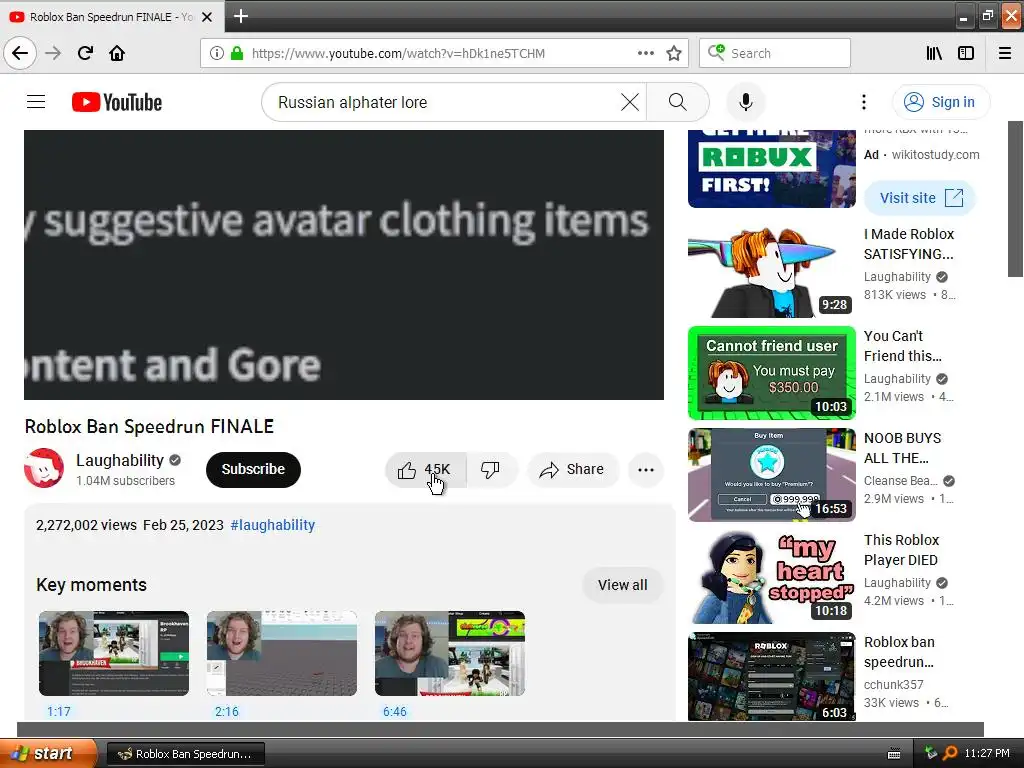Click the browser forward arrow
The image size is (1024, 768).
coord(53,53)
